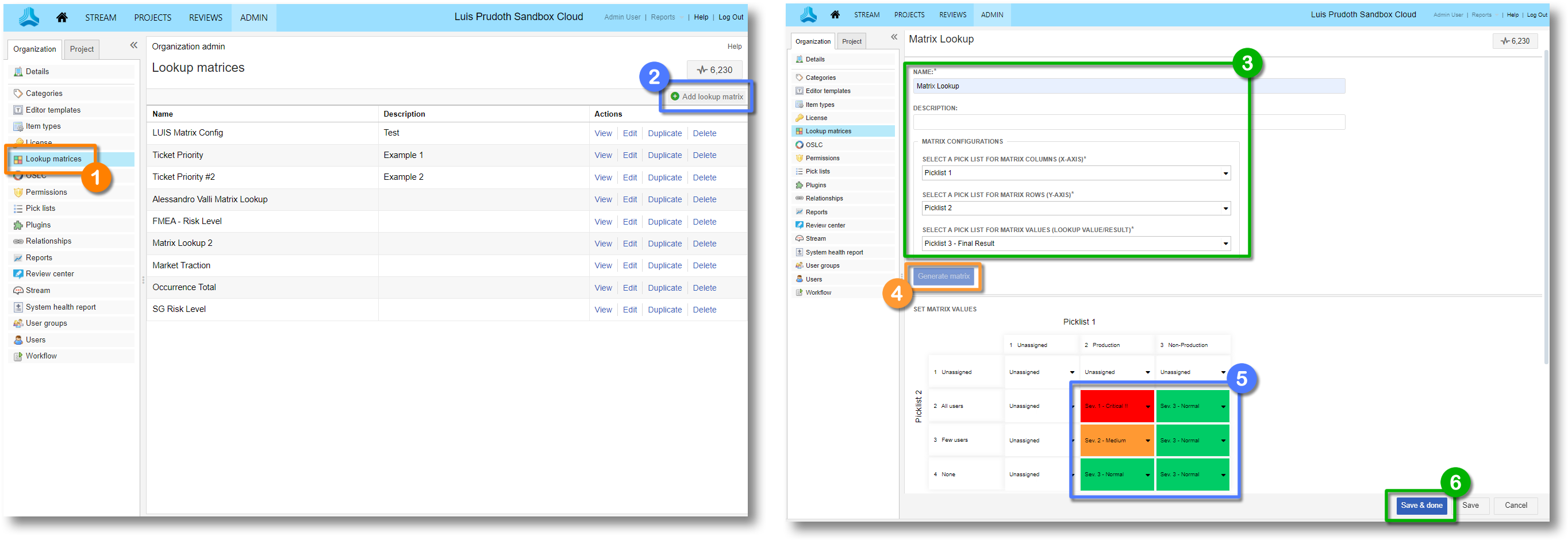Click the Name column header

[262, 114]
